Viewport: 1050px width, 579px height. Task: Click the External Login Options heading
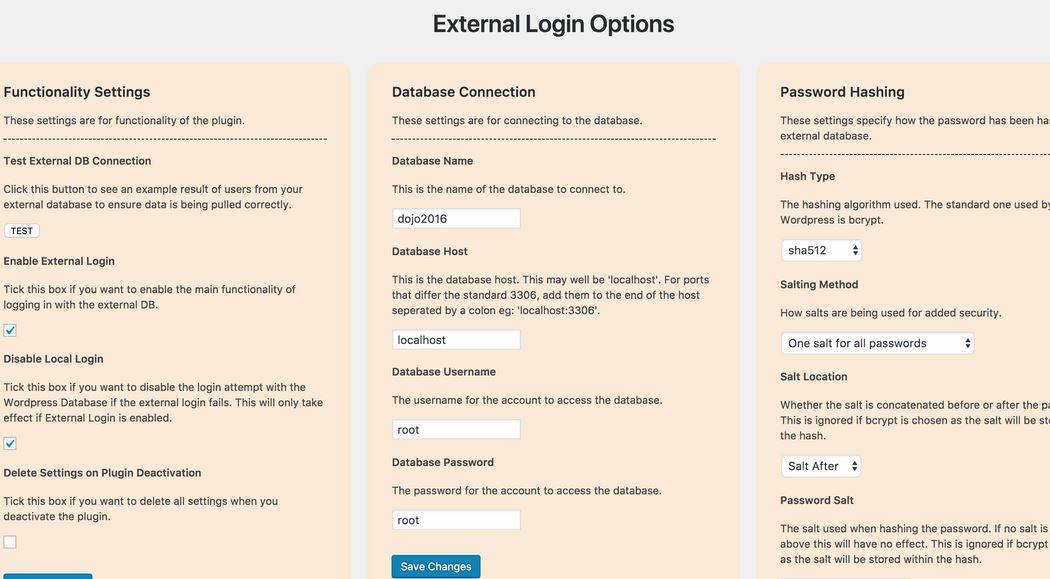click(553, 24)
